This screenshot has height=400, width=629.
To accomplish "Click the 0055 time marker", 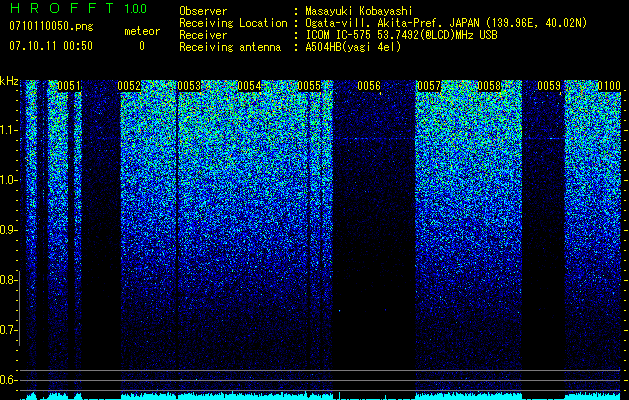I will (309, 86).
